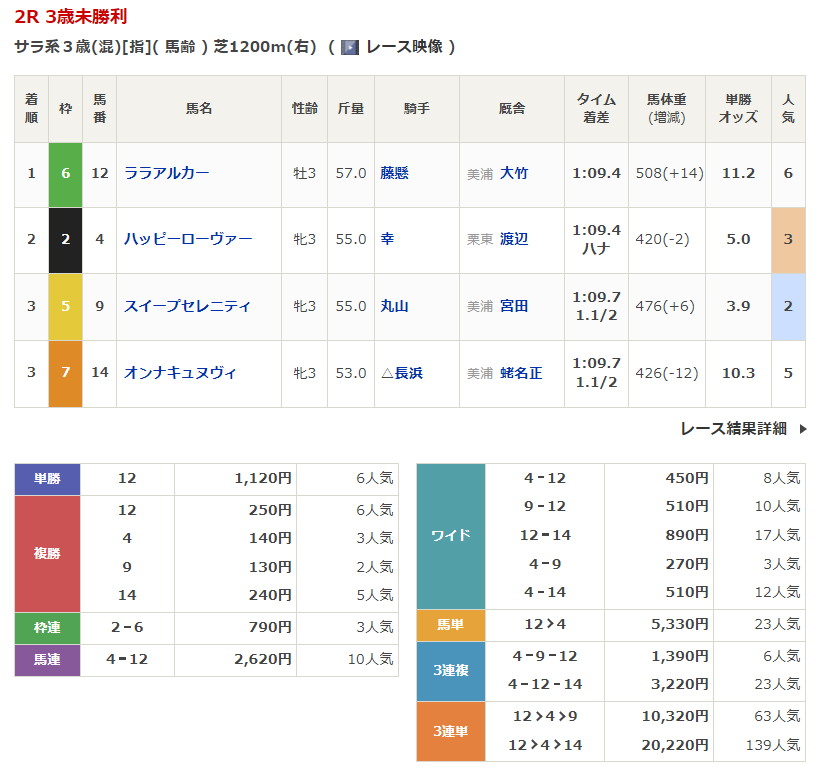Click jockey 長浜 name
Screen dimensions: 818x773
tap(408, 373)
